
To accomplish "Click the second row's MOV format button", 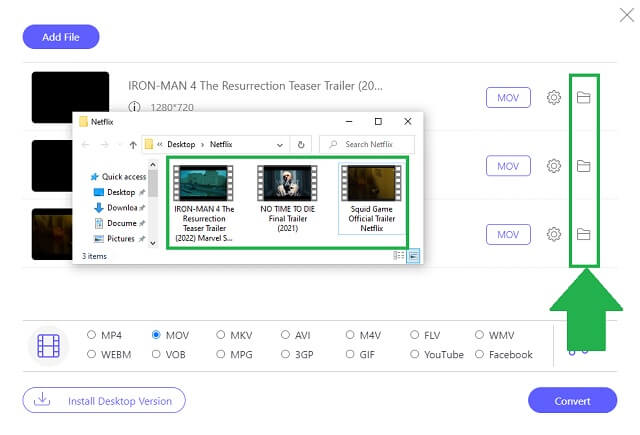I will point(508,166).
